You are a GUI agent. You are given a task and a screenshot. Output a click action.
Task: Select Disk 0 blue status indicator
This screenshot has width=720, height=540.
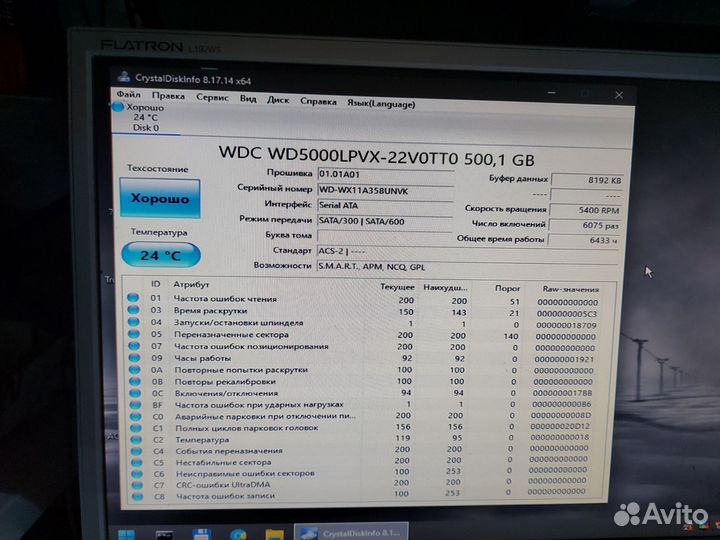[x=118, y=107]
